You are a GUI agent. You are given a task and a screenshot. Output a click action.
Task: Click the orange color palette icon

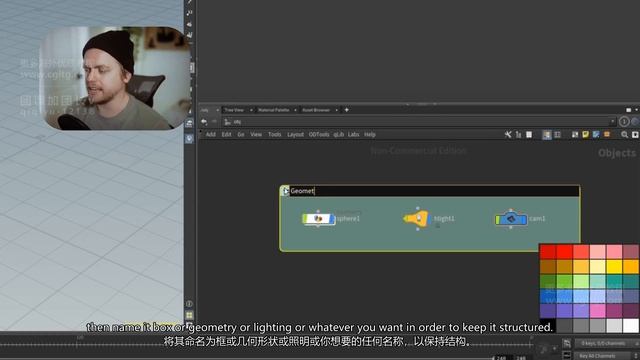pyautogui.click(x=607, y=134)
